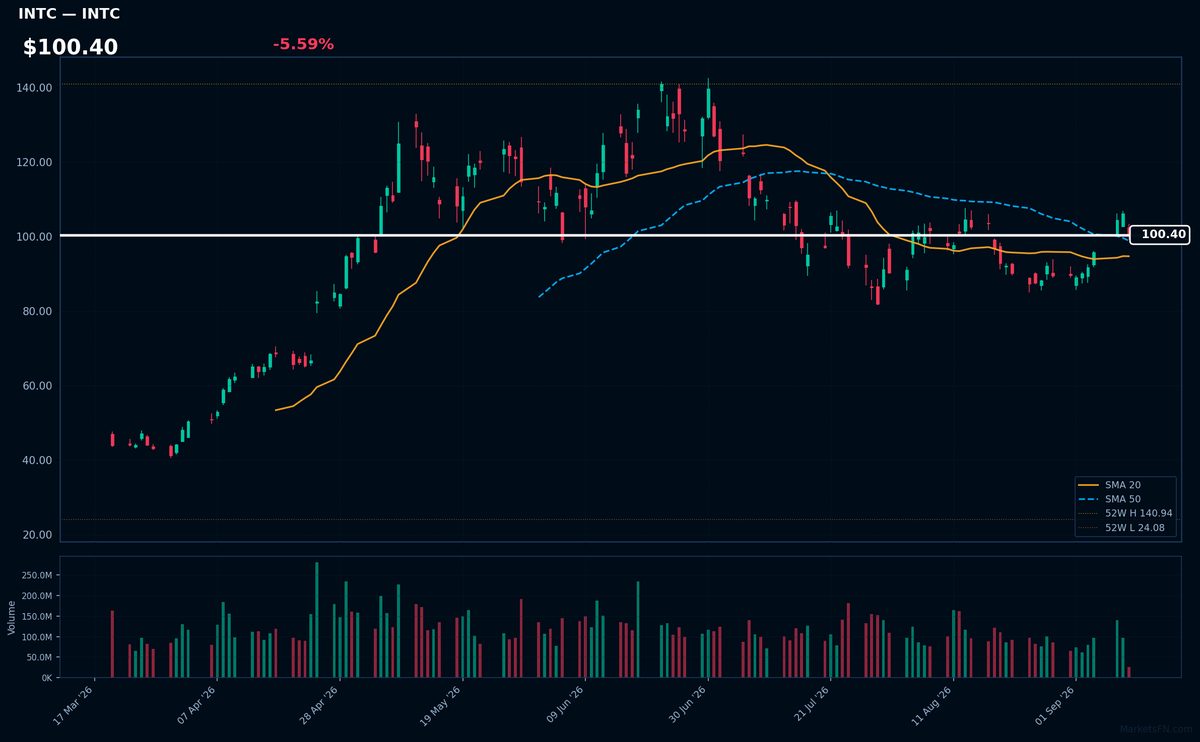Click the -5.59% change percentage
This screenshot has height=742, width=1200.
303,44
